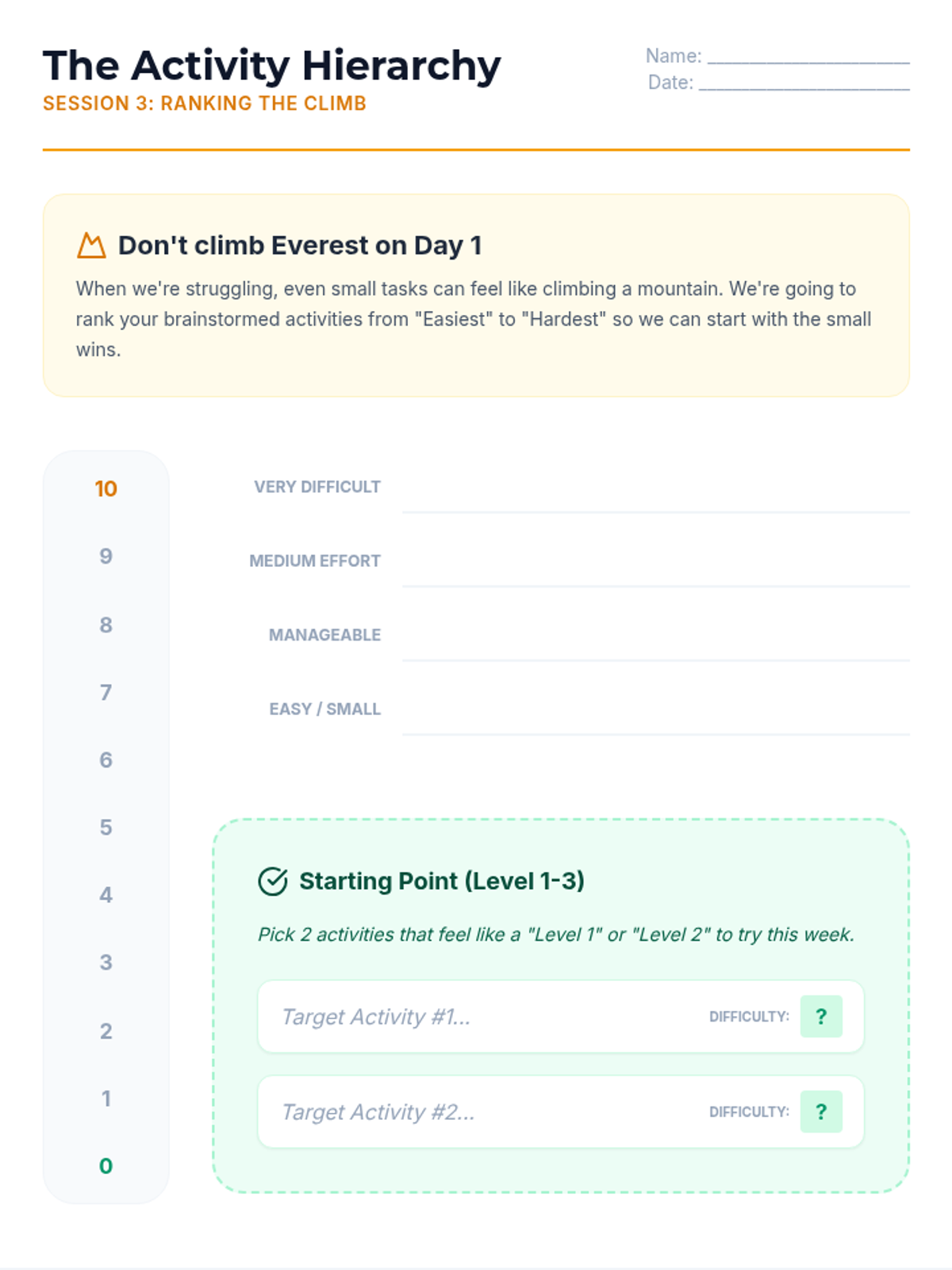Screen dimensions: 952x1270
Task: Click the checkmark circle icon near Starting Point
Action: pyautogui.click(x=273, y=881)
